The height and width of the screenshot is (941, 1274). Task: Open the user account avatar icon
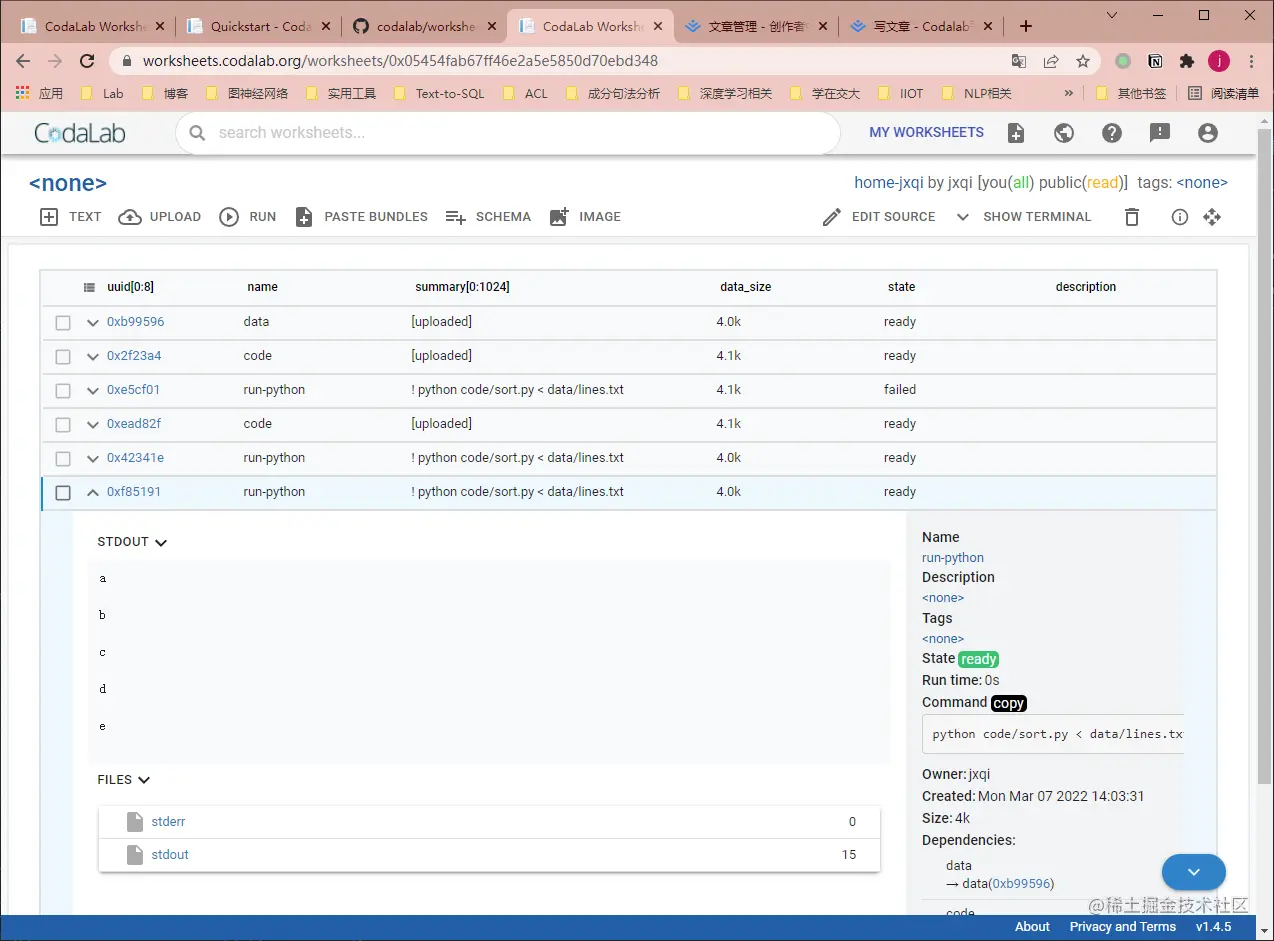(x=1208, y=133)
